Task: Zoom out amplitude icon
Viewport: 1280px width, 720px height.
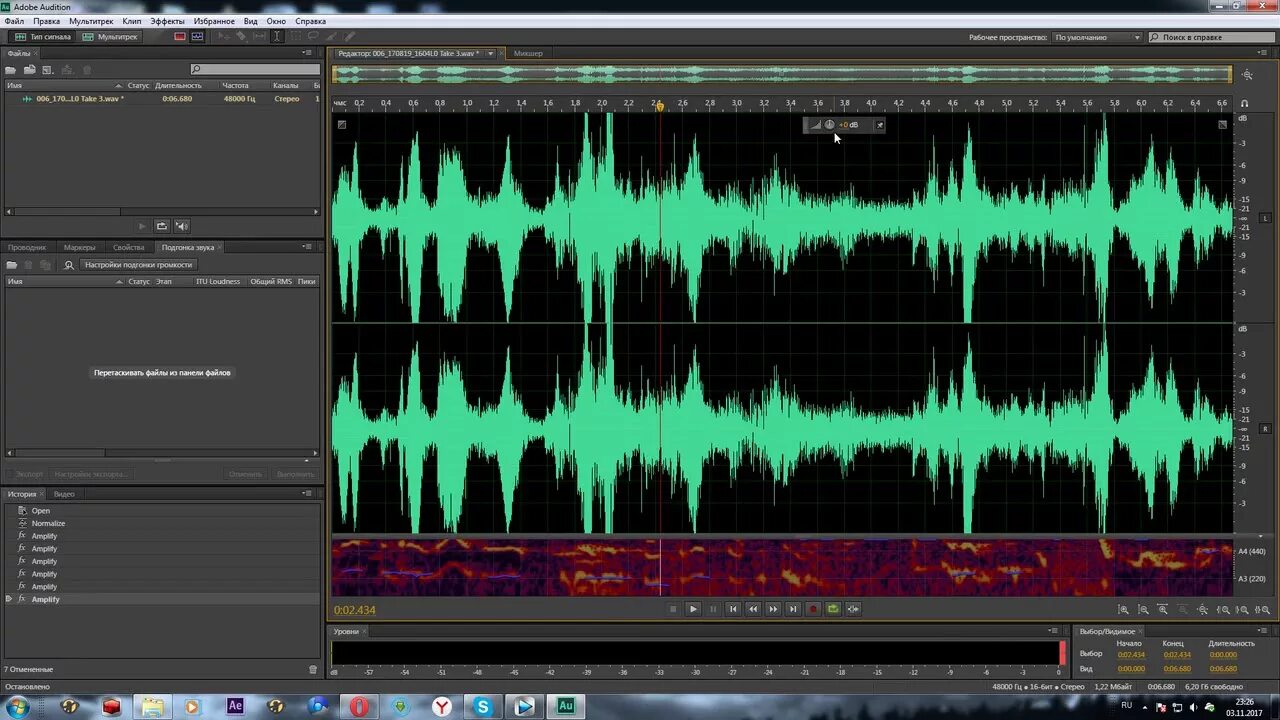Action: point(1143,609)
